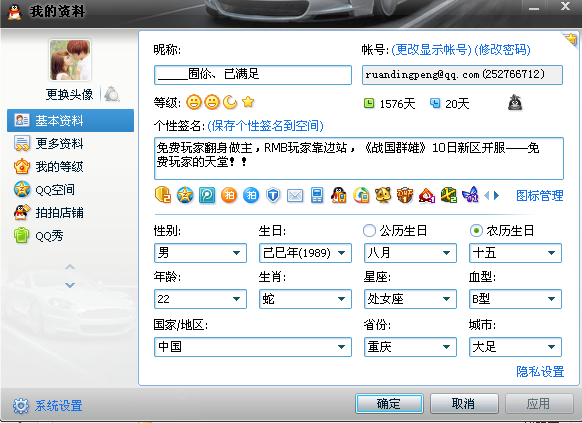Open the 年龄 dropdown showing 22
582x423 pixels.
(200, 299)
